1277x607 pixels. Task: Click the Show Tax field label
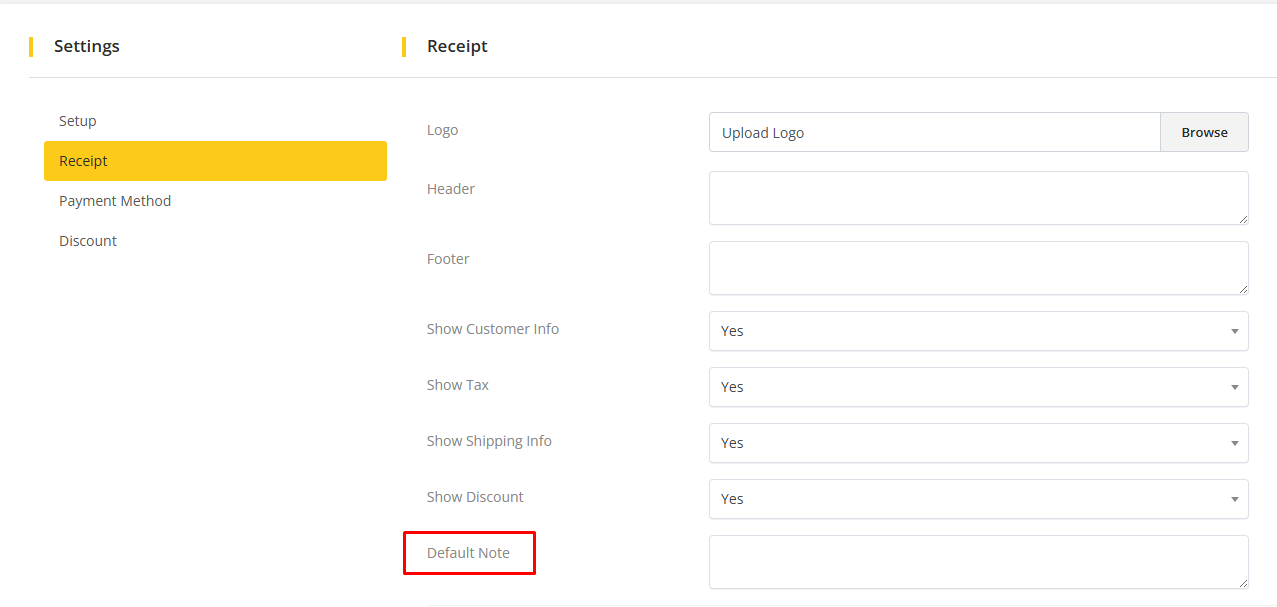(x=458, y=385)
